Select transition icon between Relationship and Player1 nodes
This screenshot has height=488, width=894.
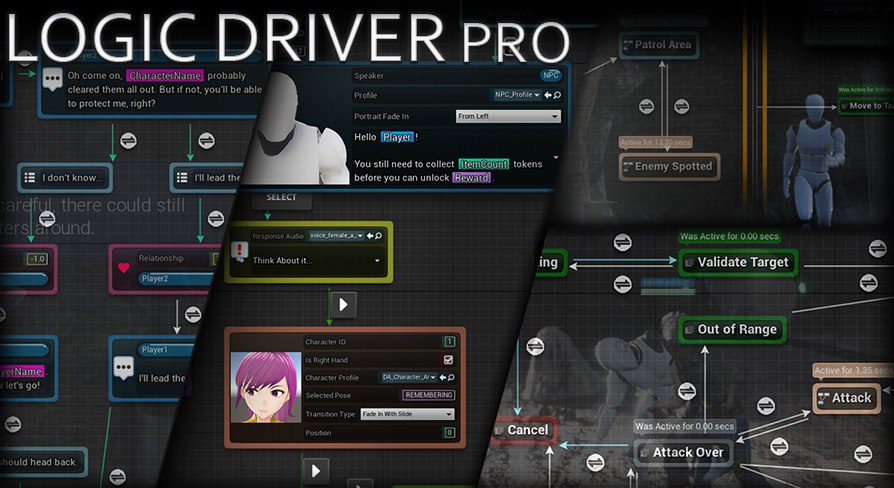tap(193, 315)
